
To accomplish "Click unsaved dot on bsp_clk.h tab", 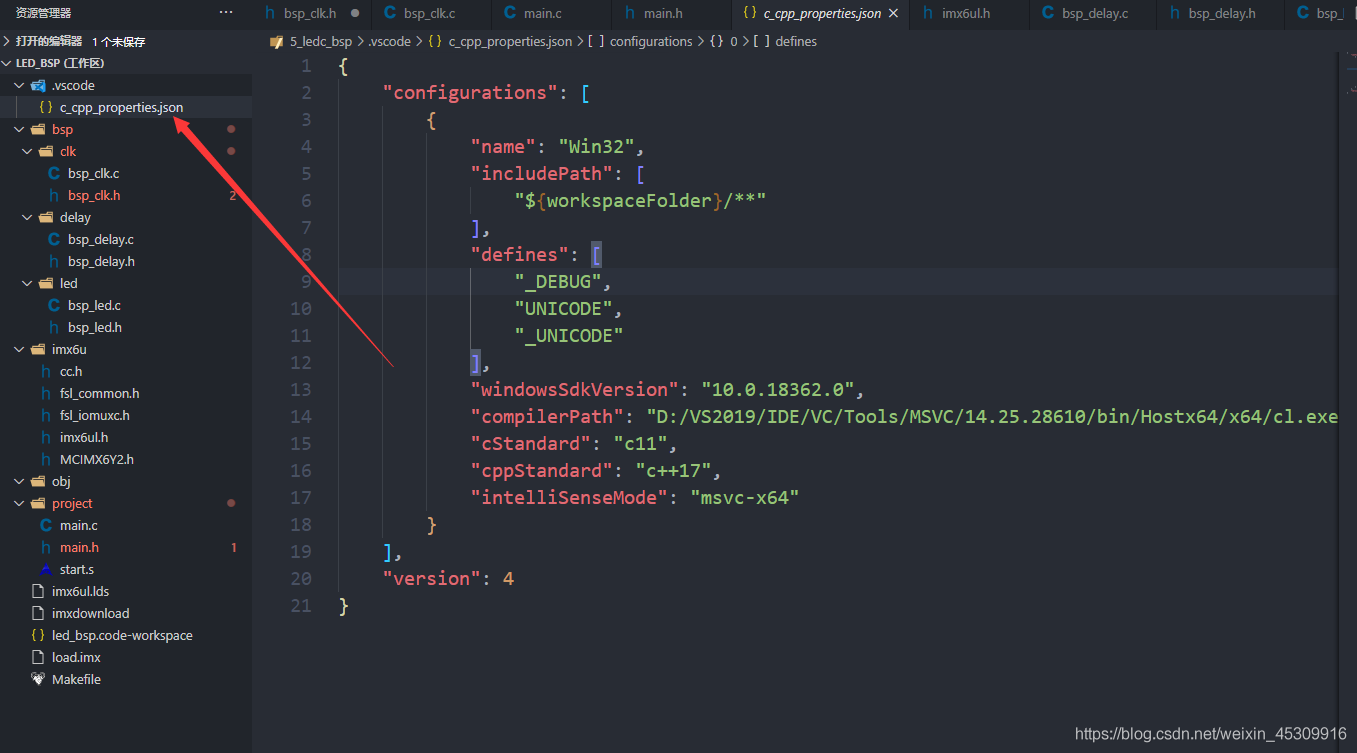I will (x=355, y=13).
